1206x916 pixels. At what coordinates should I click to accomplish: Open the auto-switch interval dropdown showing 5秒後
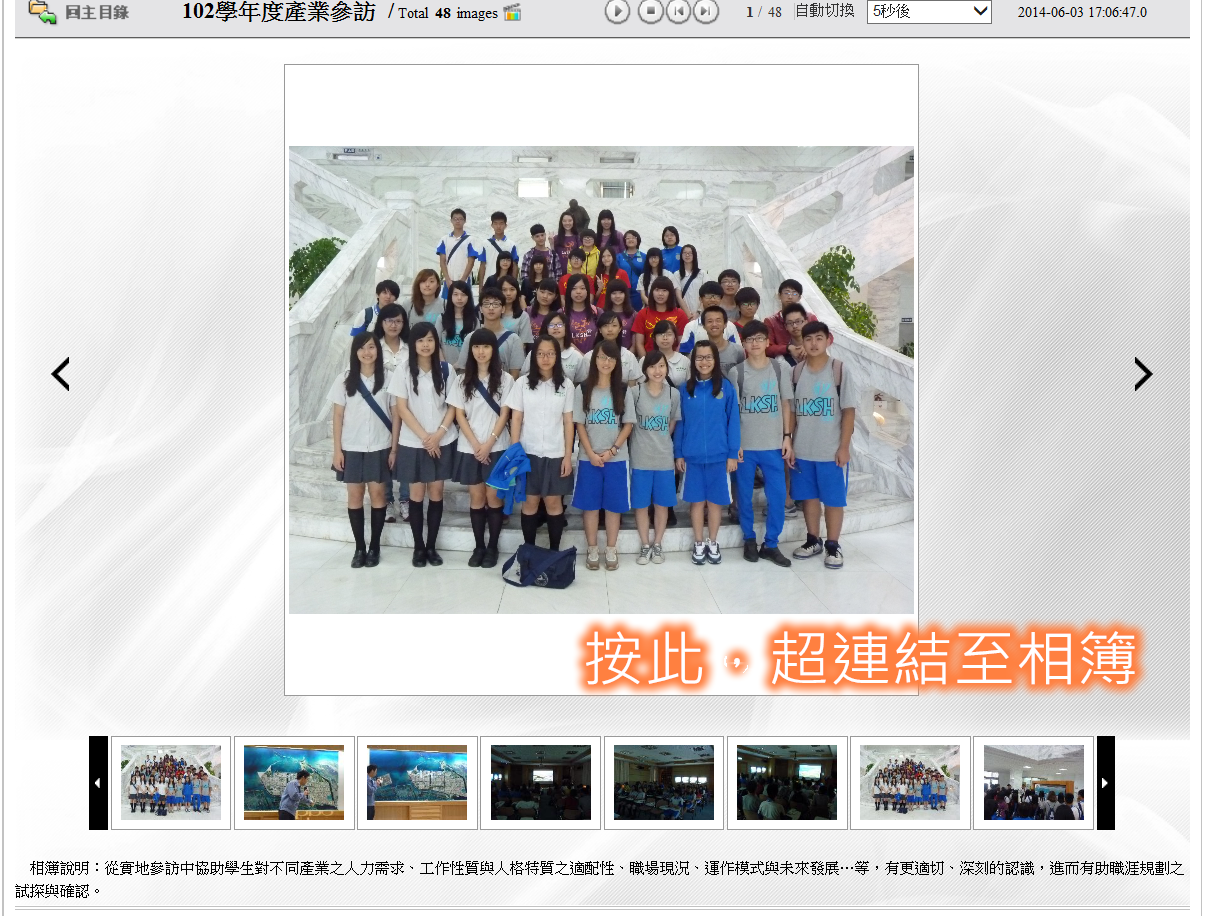929,12
